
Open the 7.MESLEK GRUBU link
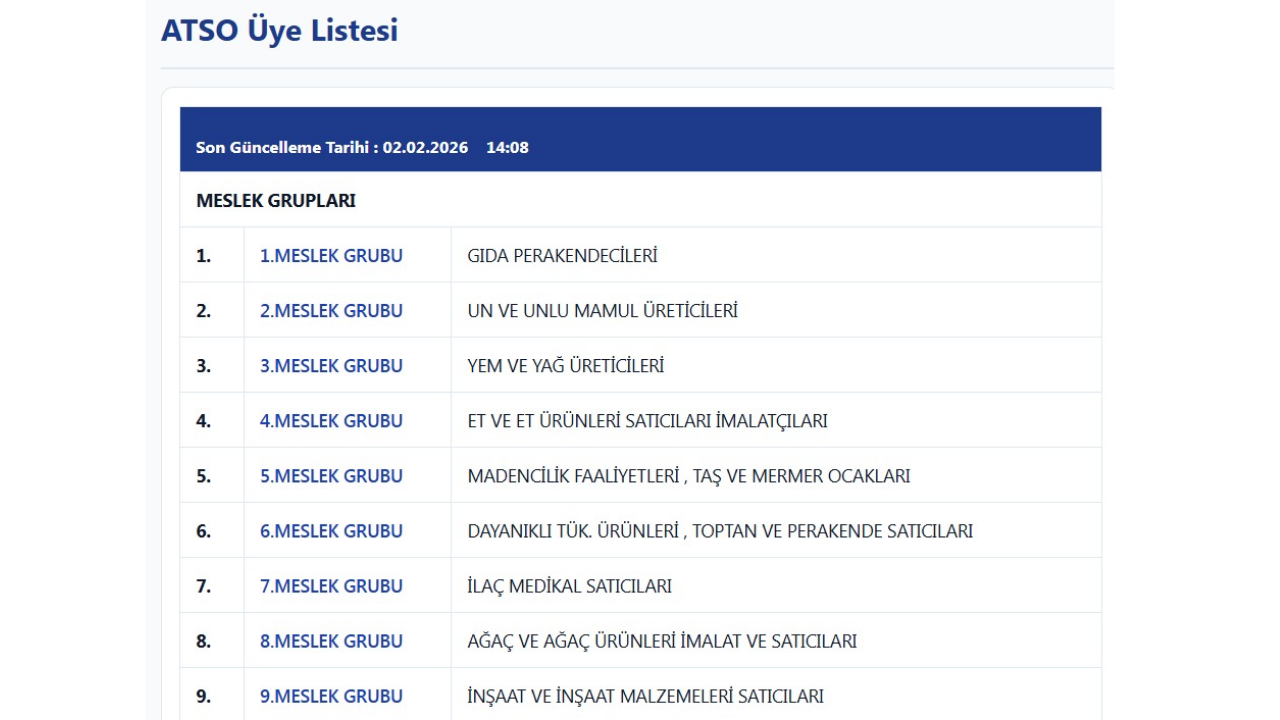click(x=331, y=586)
